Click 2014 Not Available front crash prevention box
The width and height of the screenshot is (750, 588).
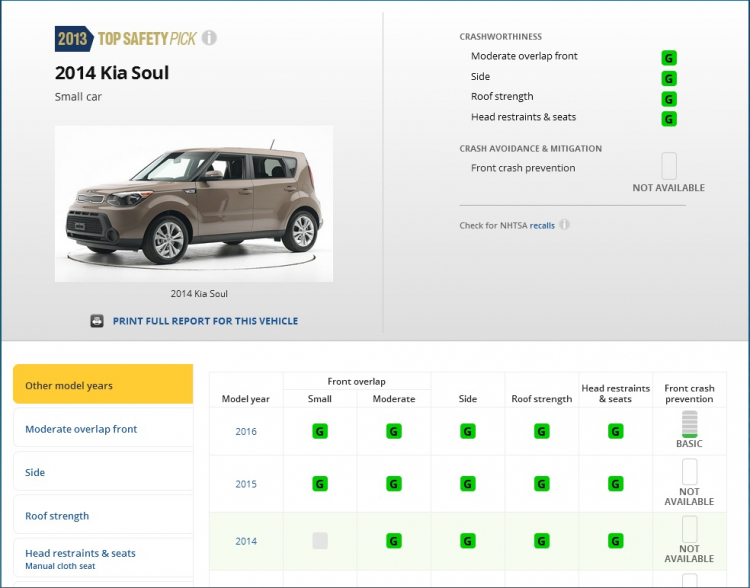click(689, 529)
